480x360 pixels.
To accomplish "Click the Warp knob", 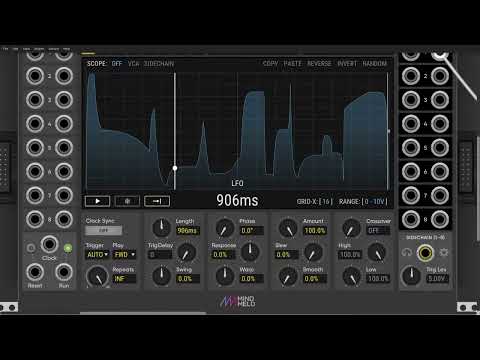I will (225, 276).
